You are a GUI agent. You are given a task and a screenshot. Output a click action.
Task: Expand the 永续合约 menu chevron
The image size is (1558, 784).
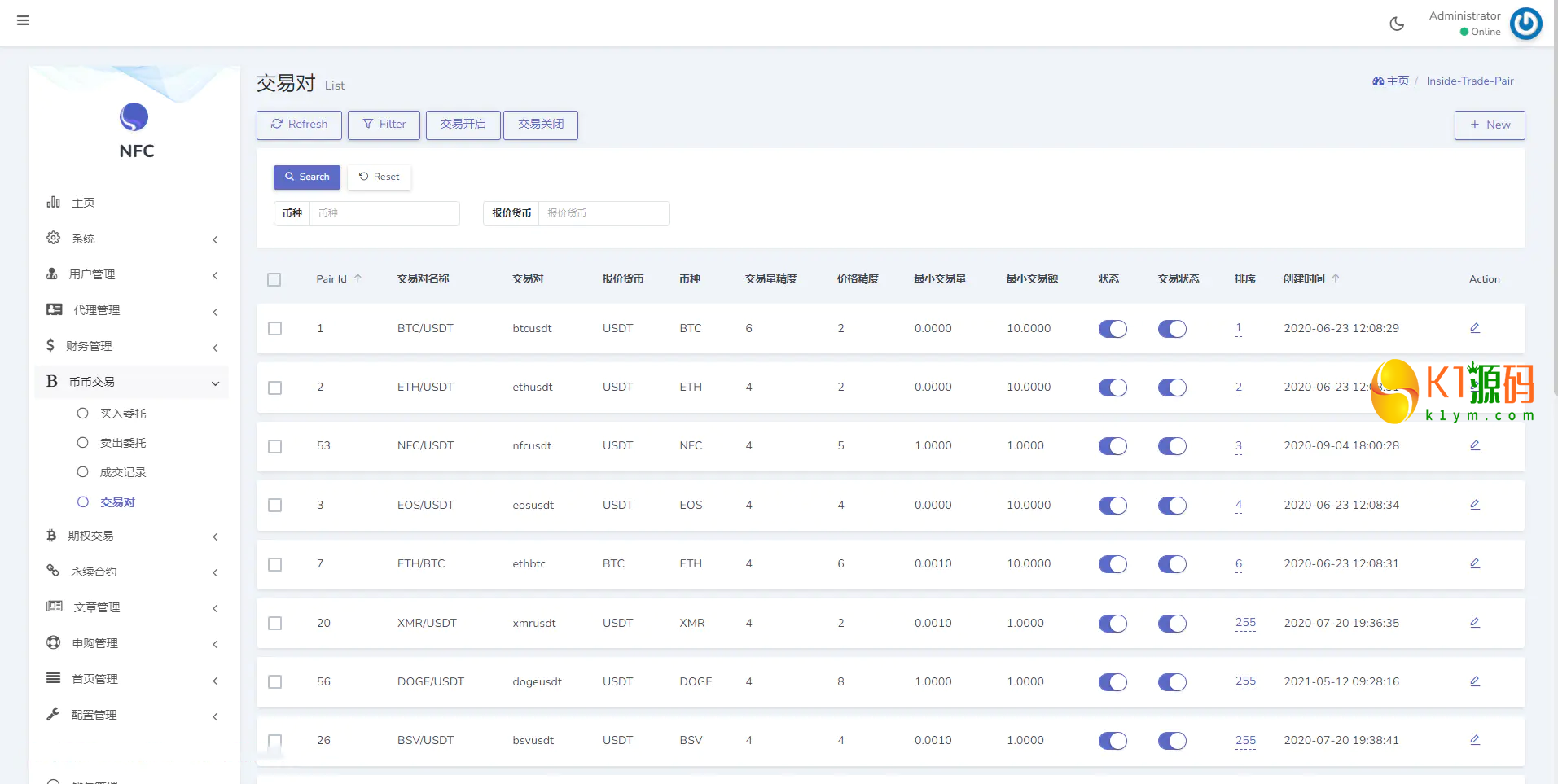(215, 572)
